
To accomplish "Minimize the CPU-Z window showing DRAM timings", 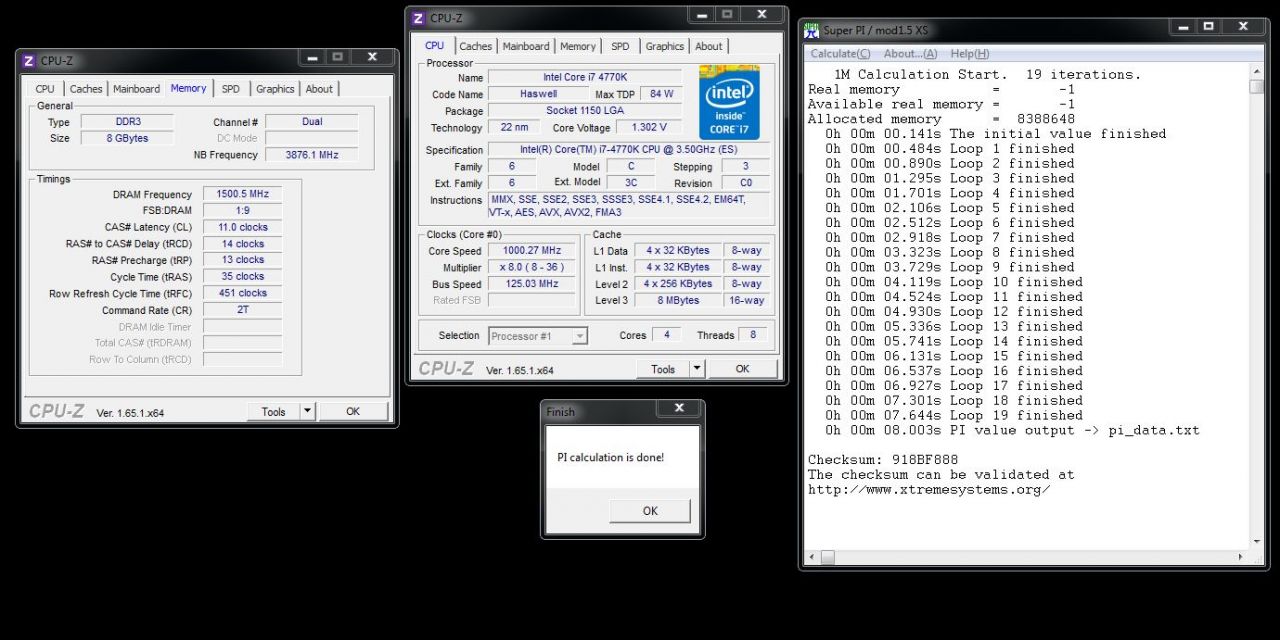I will pos(312,58).
